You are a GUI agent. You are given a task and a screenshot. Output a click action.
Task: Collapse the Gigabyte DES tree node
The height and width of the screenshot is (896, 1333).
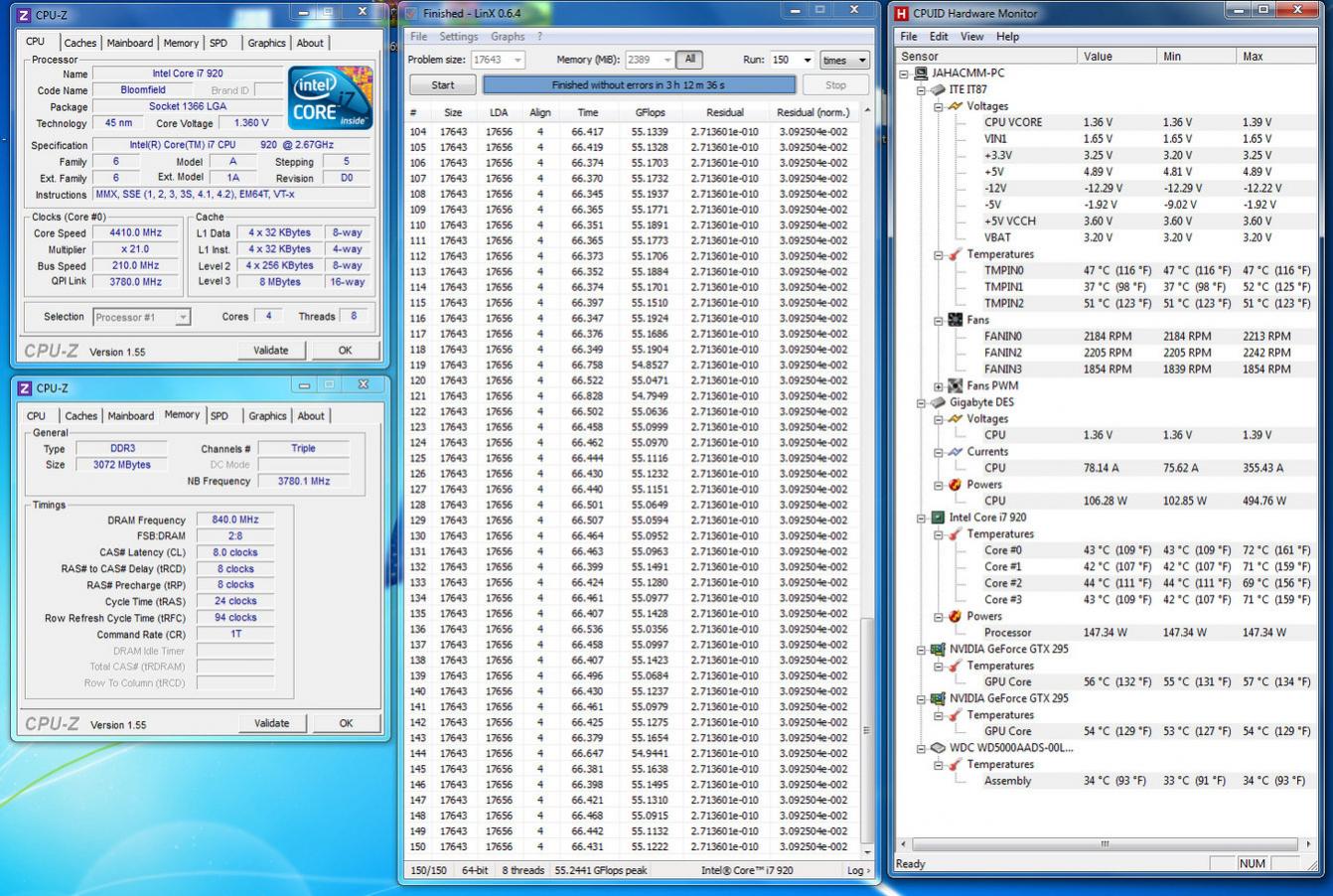[x=922, y=403]
